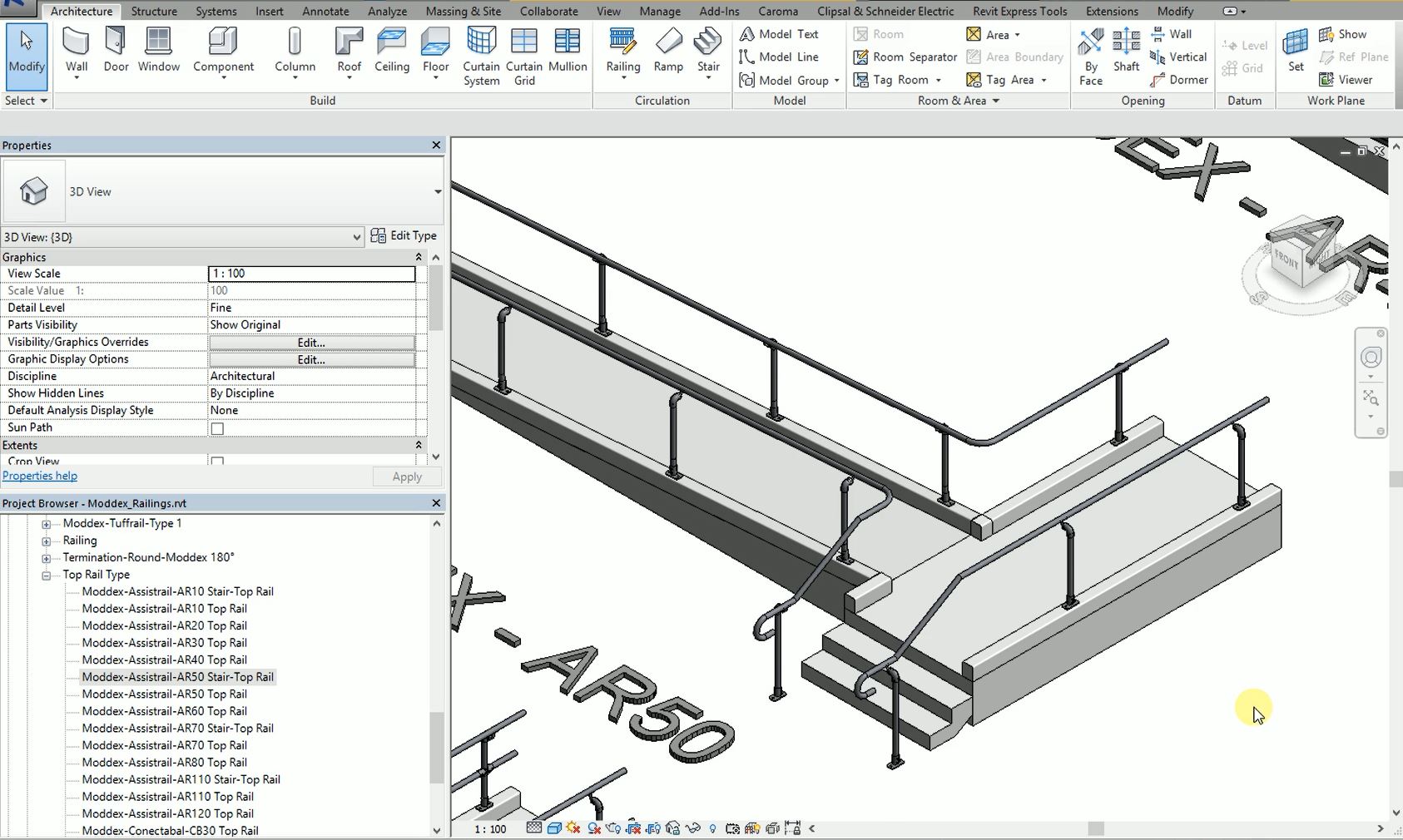Open the Properties help link
The height and width of the screenshot is (840, 1403).
40,476
